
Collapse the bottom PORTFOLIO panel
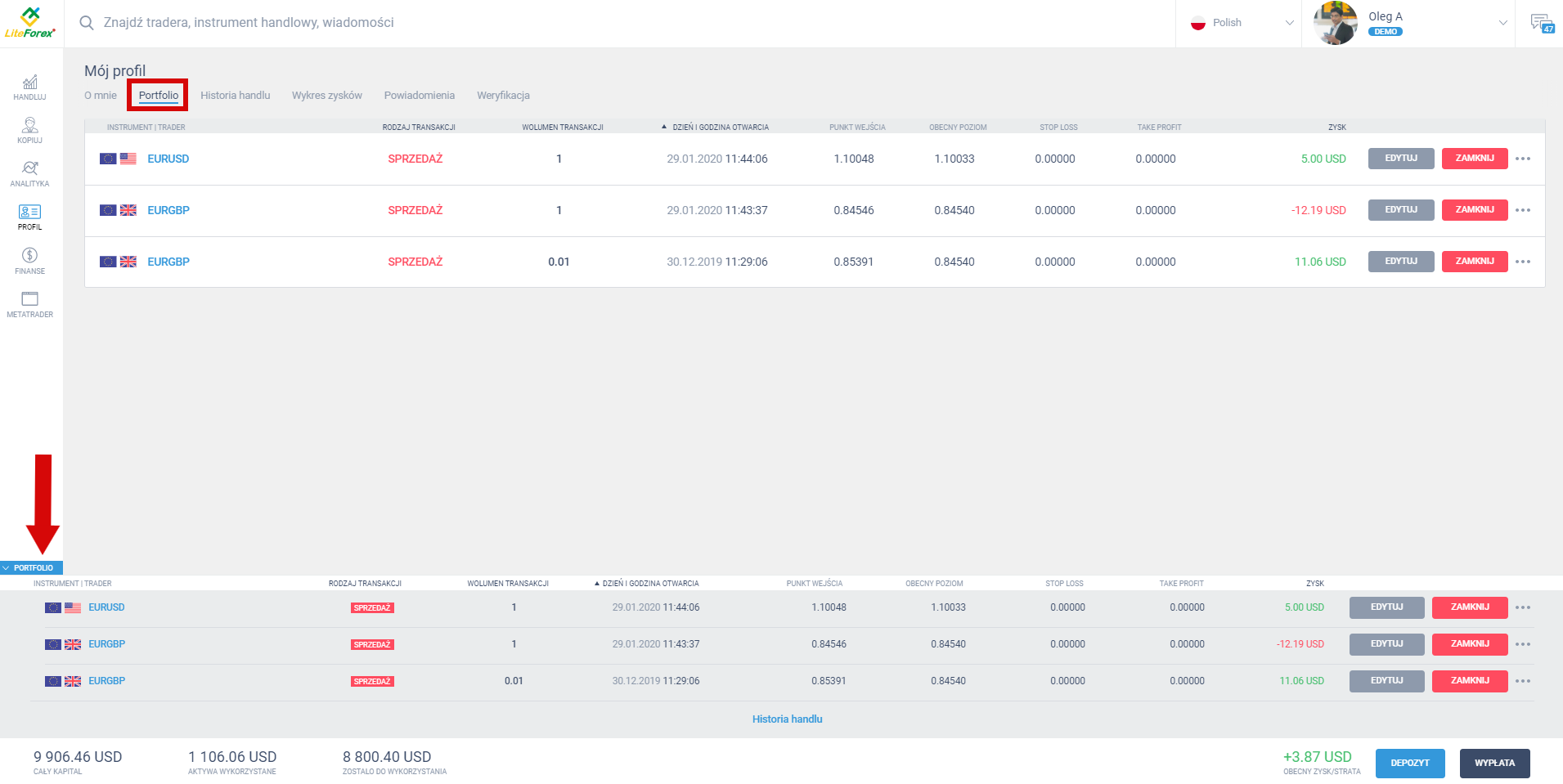[33, 567]
